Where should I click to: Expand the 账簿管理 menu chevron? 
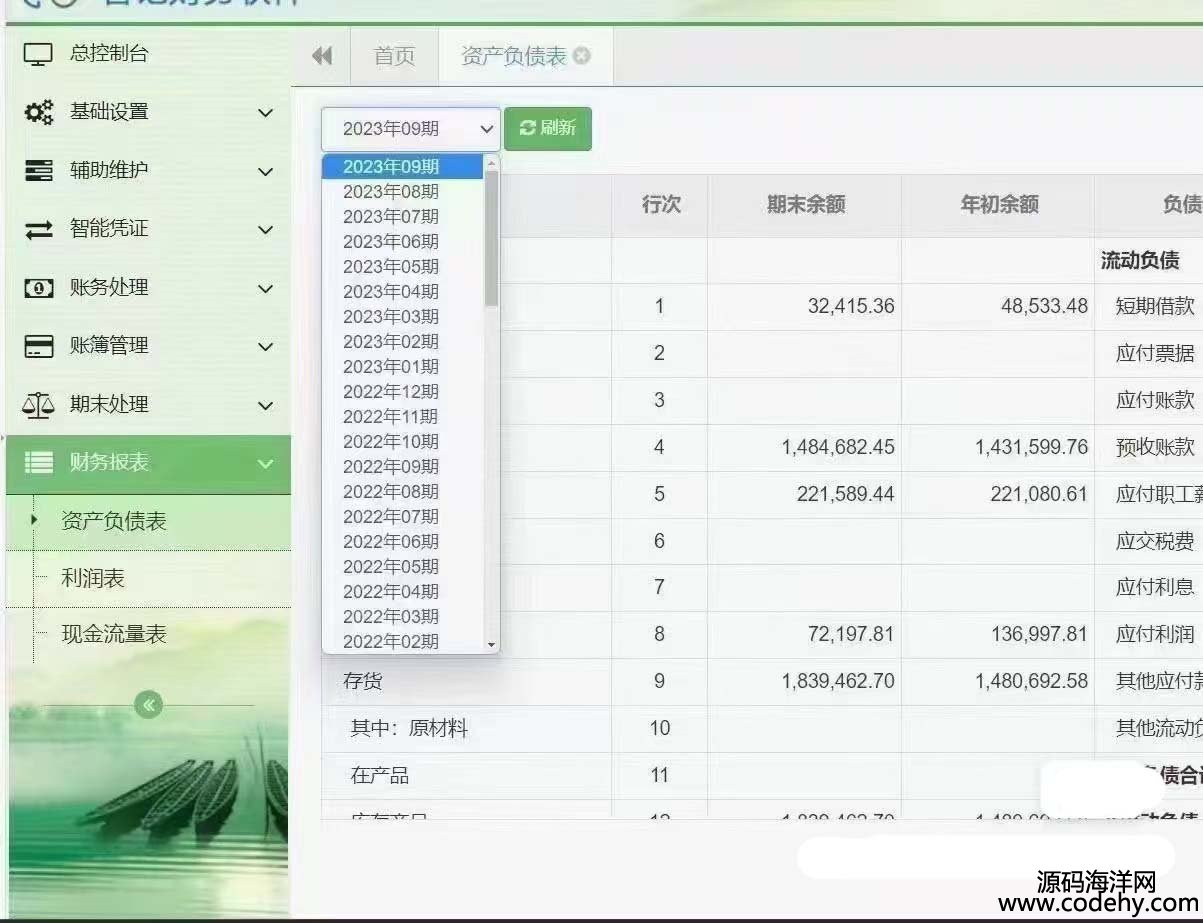tap(265, 347)
